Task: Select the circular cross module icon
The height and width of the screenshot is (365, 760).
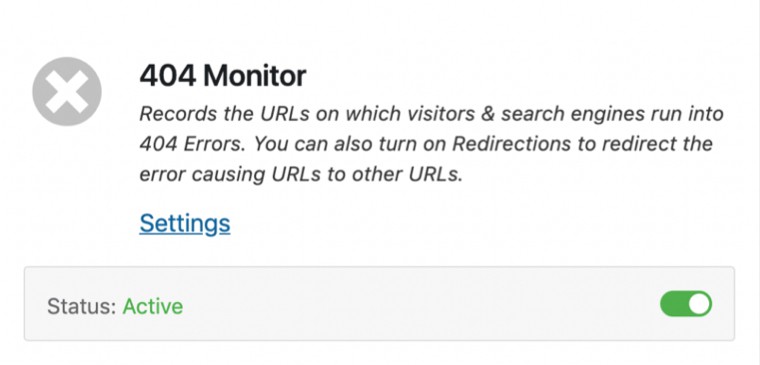Action: point(67,92)
